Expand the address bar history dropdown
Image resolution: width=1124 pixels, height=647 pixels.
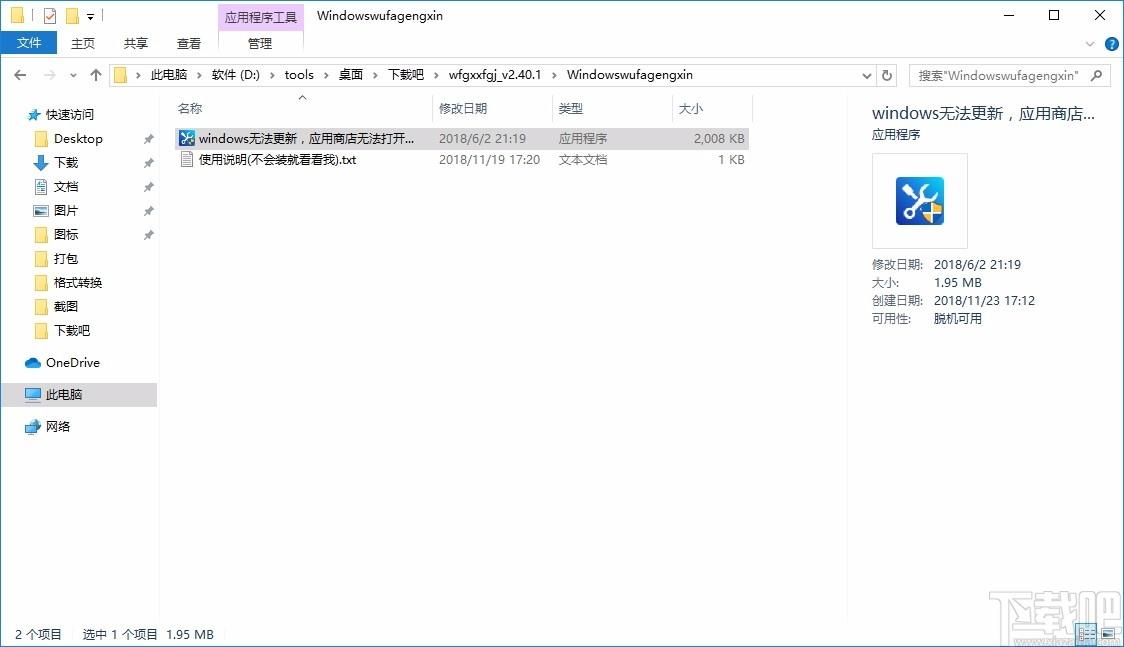(867, 75)
